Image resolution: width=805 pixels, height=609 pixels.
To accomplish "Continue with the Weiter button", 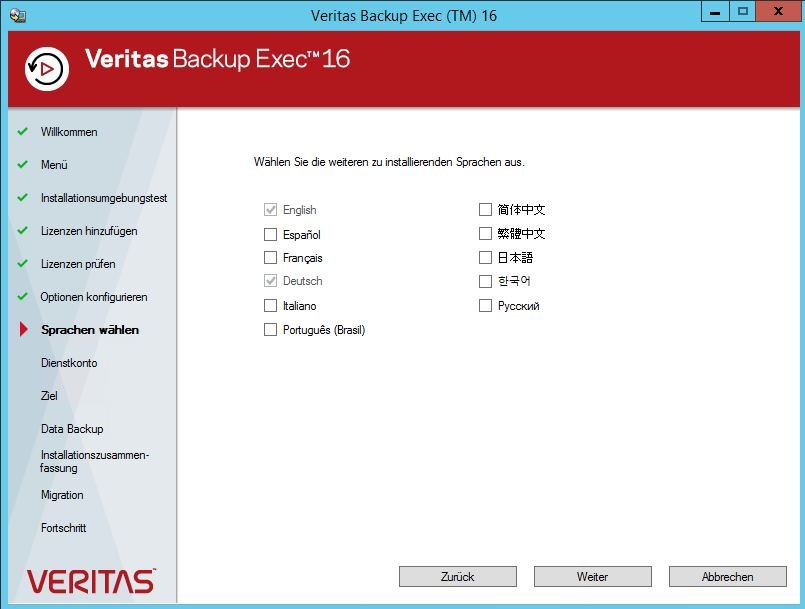I will pos(592,577).
